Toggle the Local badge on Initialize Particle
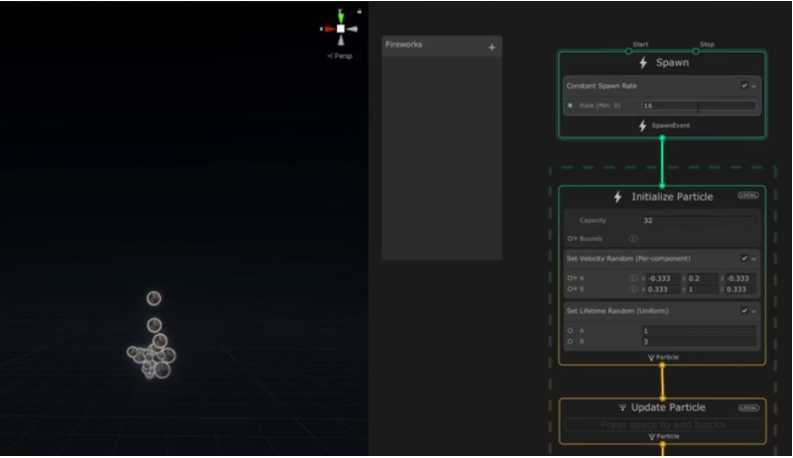 coord(748,195)
